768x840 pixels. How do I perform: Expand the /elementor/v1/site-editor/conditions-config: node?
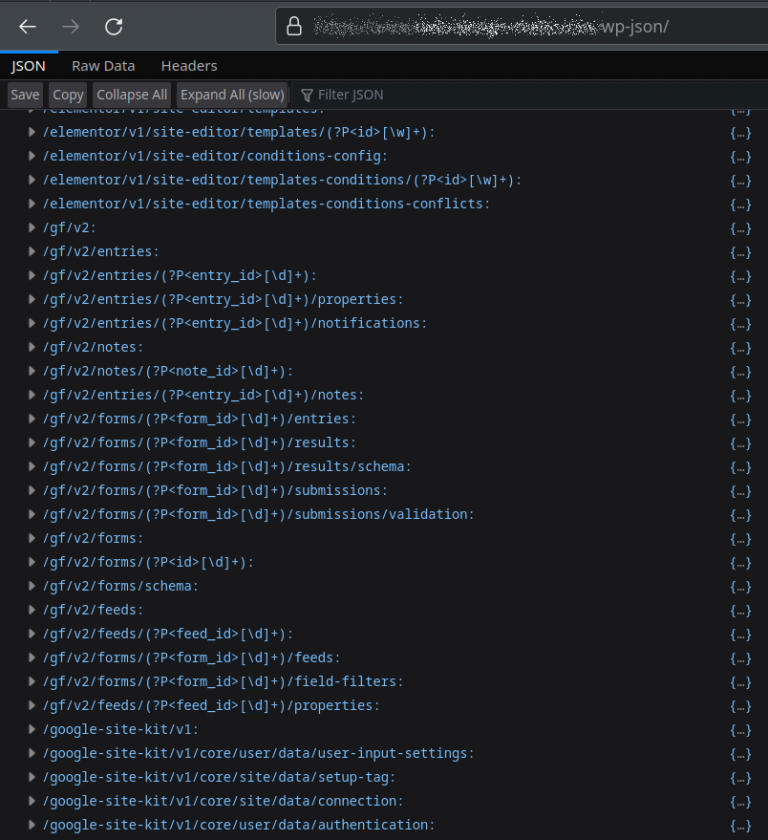tap(31, 156)
